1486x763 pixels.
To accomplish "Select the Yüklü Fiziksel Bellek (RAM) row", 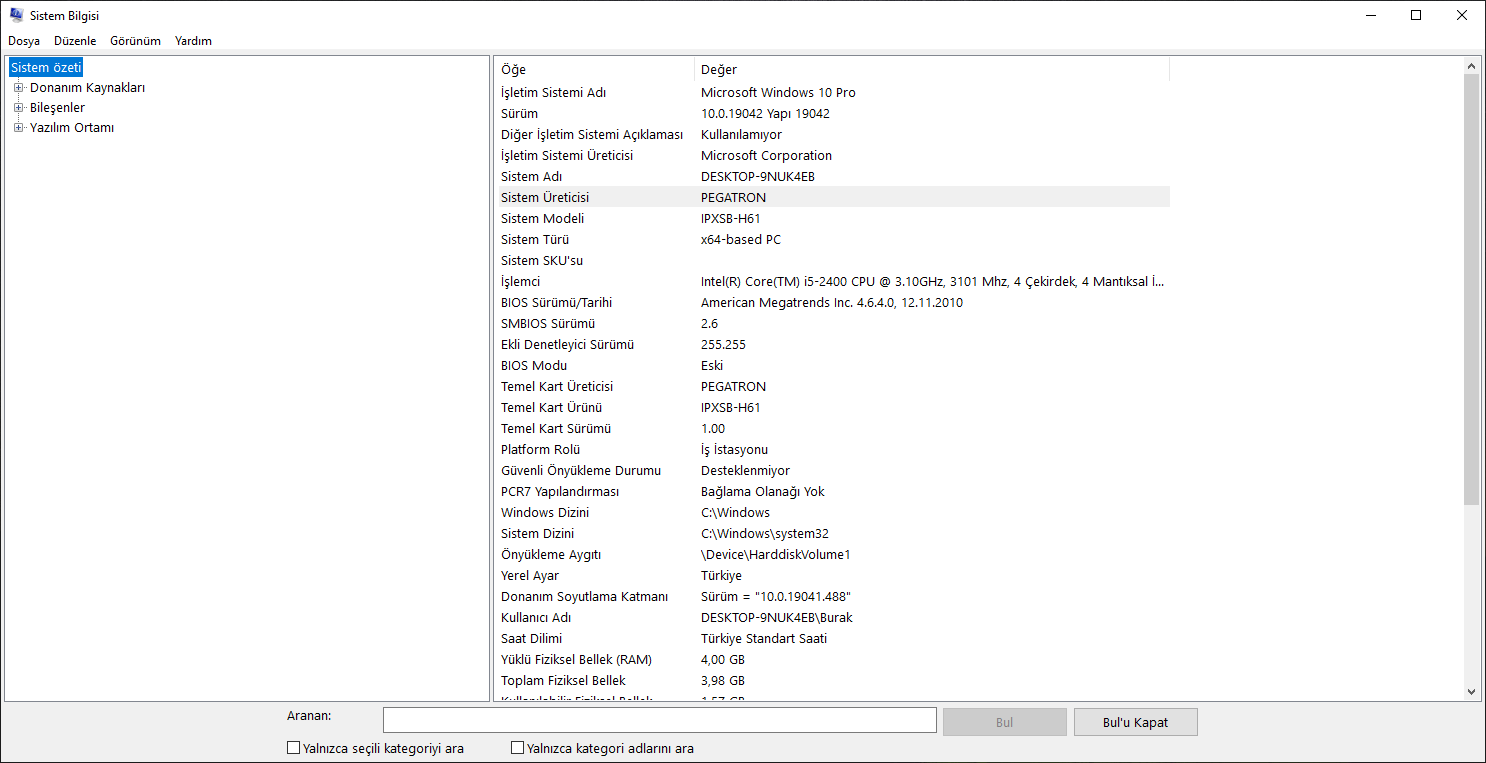I will 834,659.
